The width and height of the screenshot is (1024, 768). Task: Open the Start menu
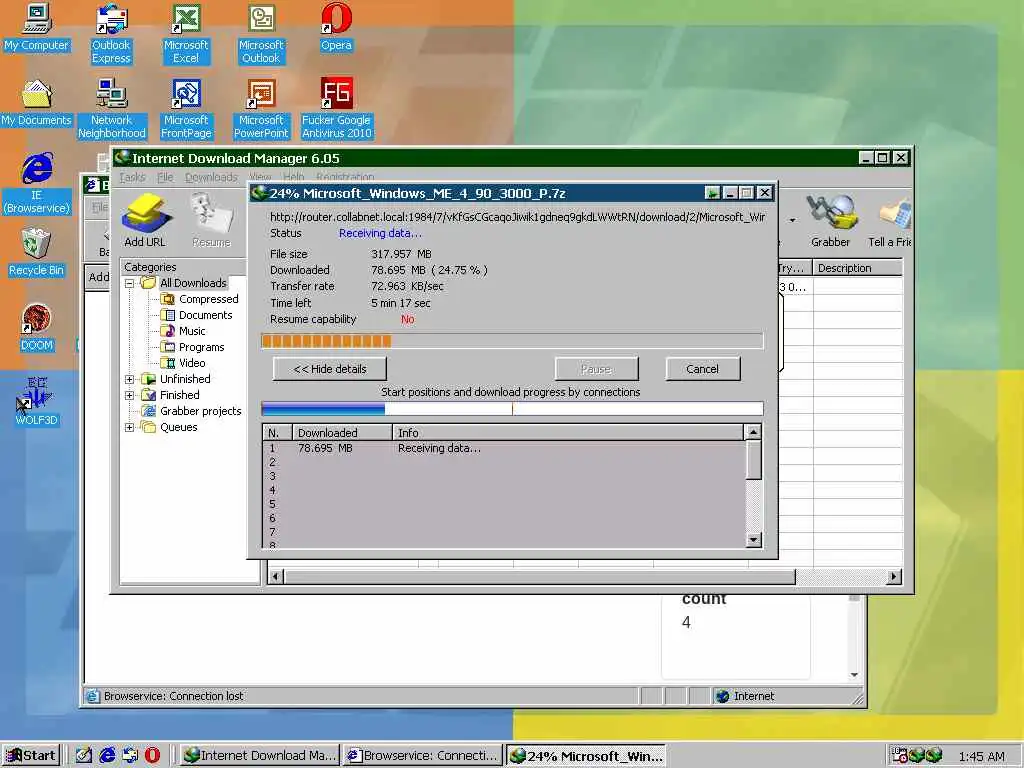pyautogui.click(x=31, y=756)
